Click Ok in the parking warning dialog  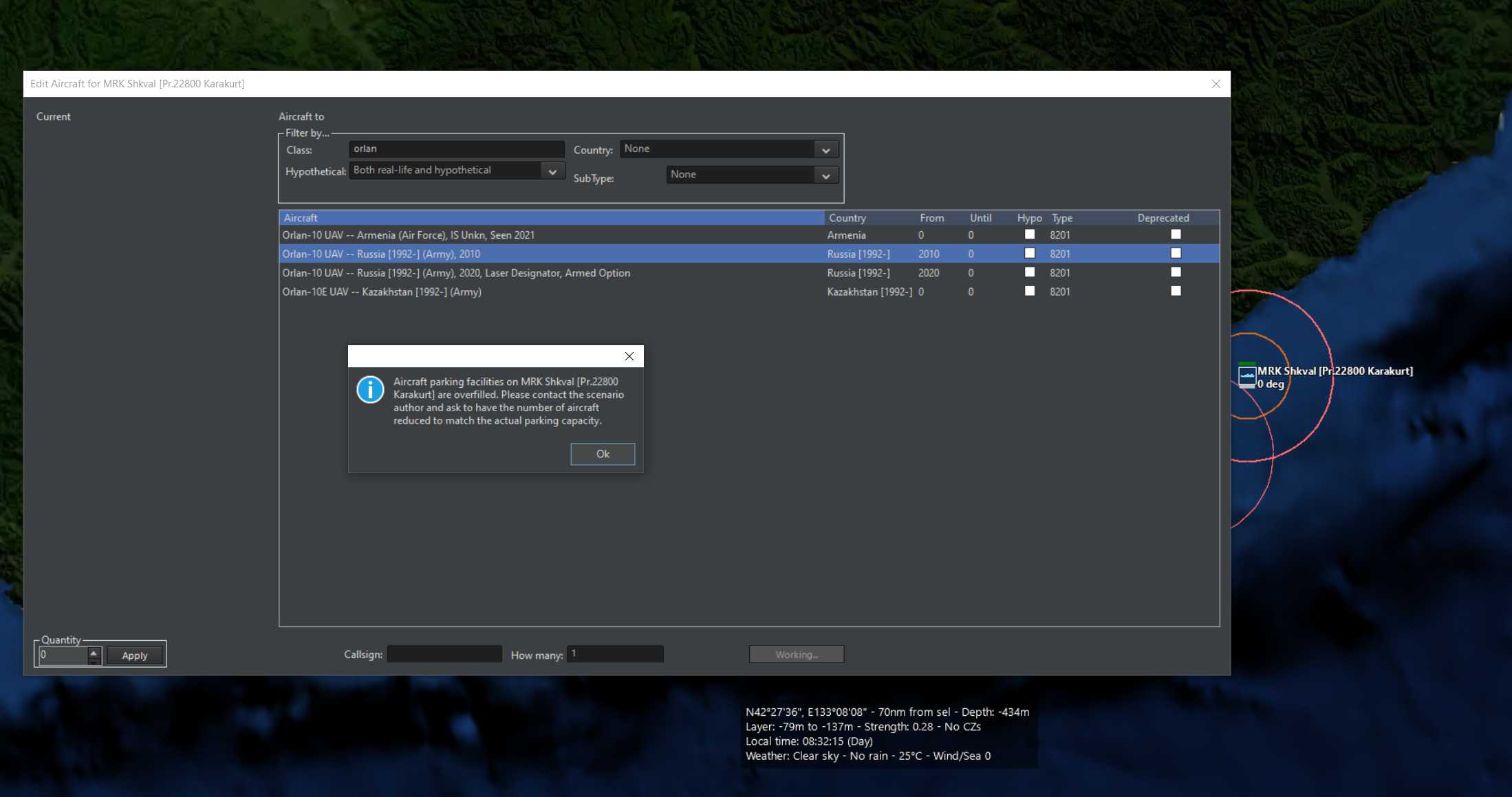coord(602,454)
